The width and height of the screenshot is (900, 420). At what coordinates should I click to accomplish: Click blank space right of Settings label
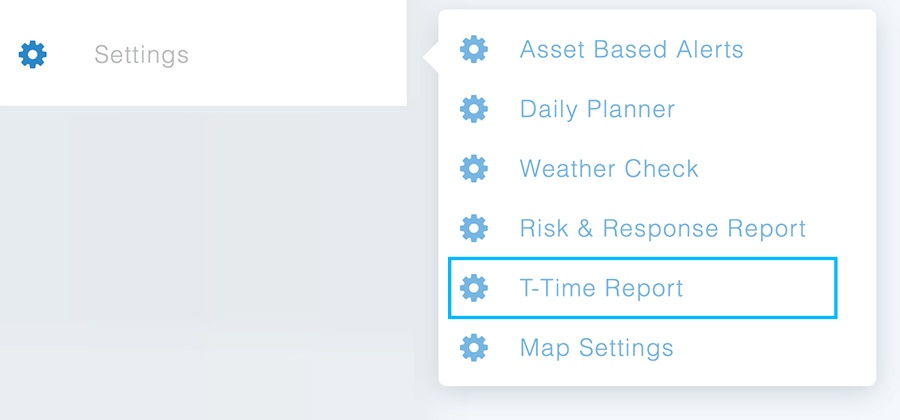pyautogui.click(x=300, y=54)
